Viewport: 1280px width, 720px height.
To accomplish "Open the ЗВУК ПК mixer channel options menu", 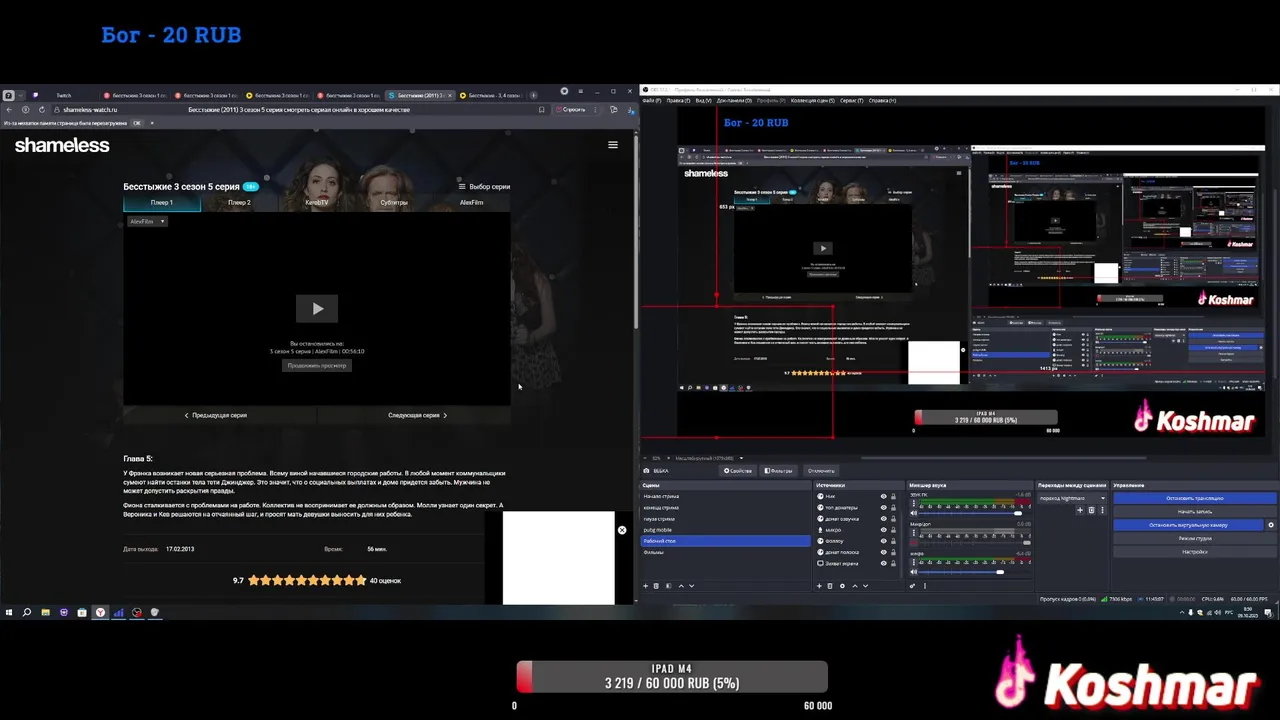I will tap(913, 502).
